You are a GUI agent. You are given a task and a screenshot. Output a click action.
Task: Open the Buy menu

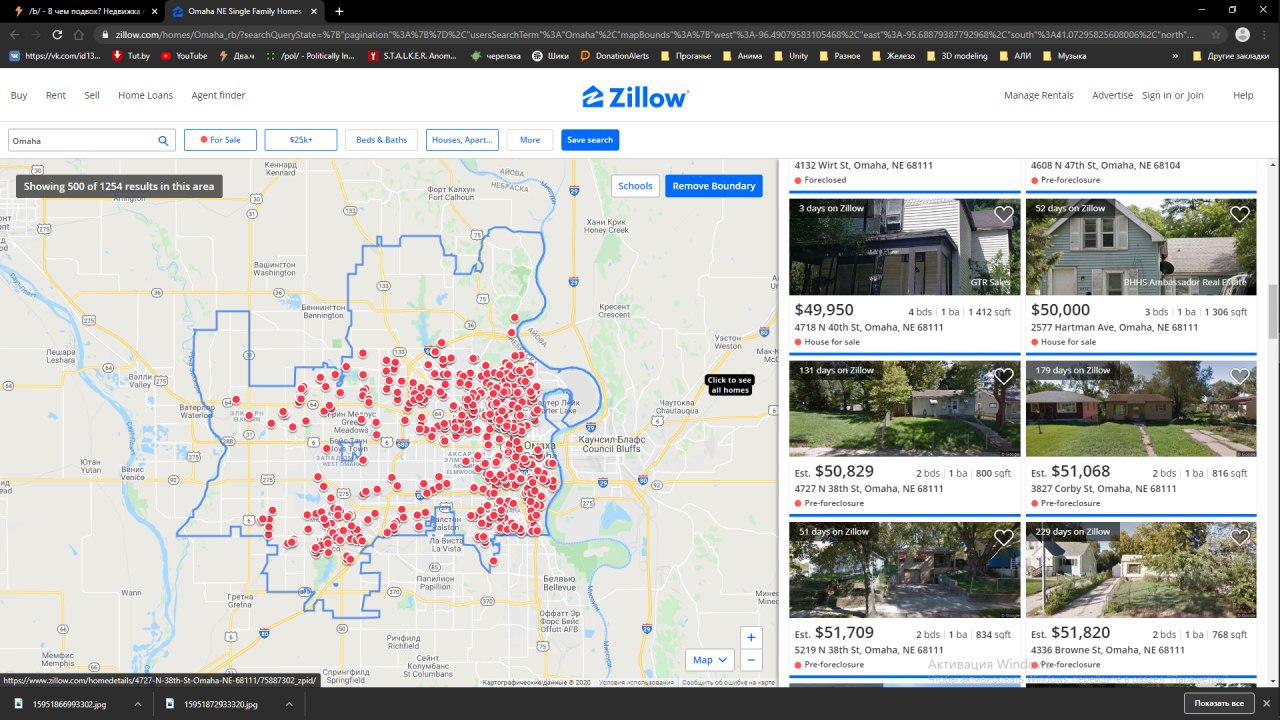coord(19,95)
